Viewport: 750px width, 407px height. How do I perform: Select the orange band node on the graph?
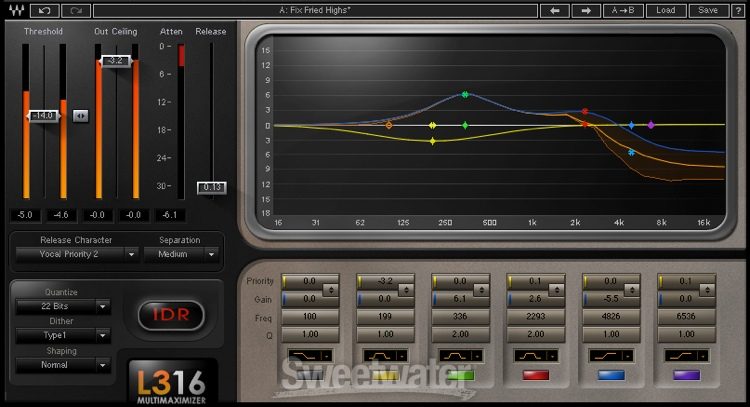click(388, 125)
